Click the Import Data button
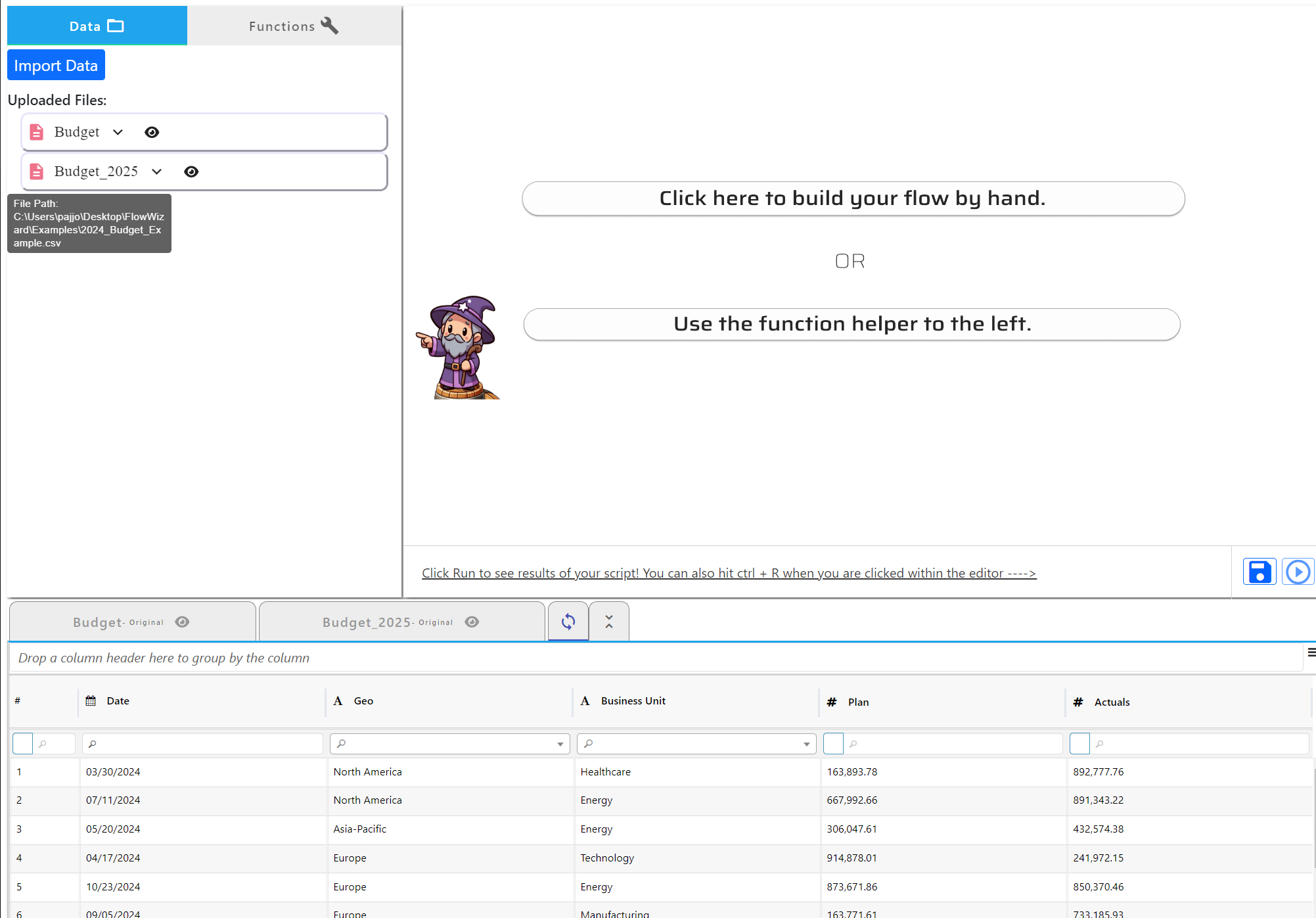 coord(56,65)
